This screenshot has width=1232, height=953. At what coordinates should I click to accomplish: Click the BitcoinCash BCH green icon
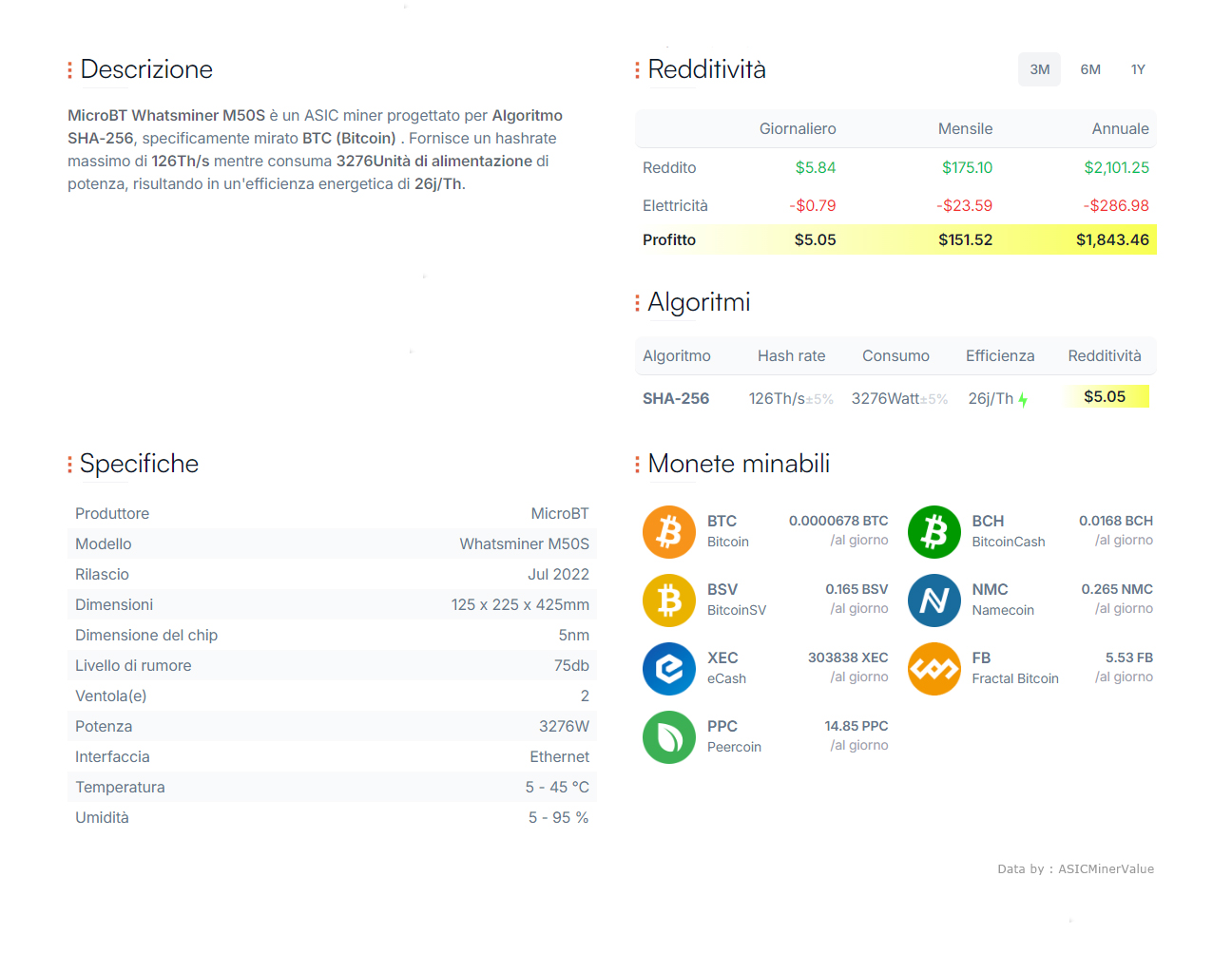[x=934, y=532]
